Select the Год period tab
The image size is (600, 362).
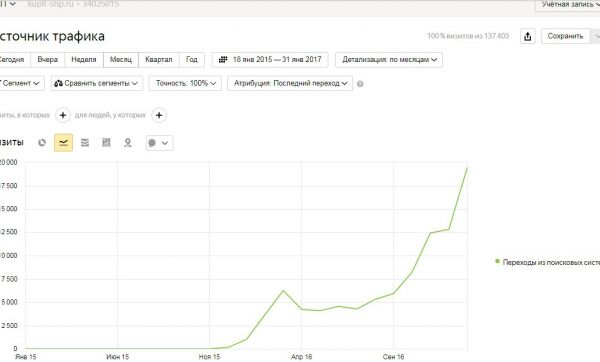[x=192, y=60]
